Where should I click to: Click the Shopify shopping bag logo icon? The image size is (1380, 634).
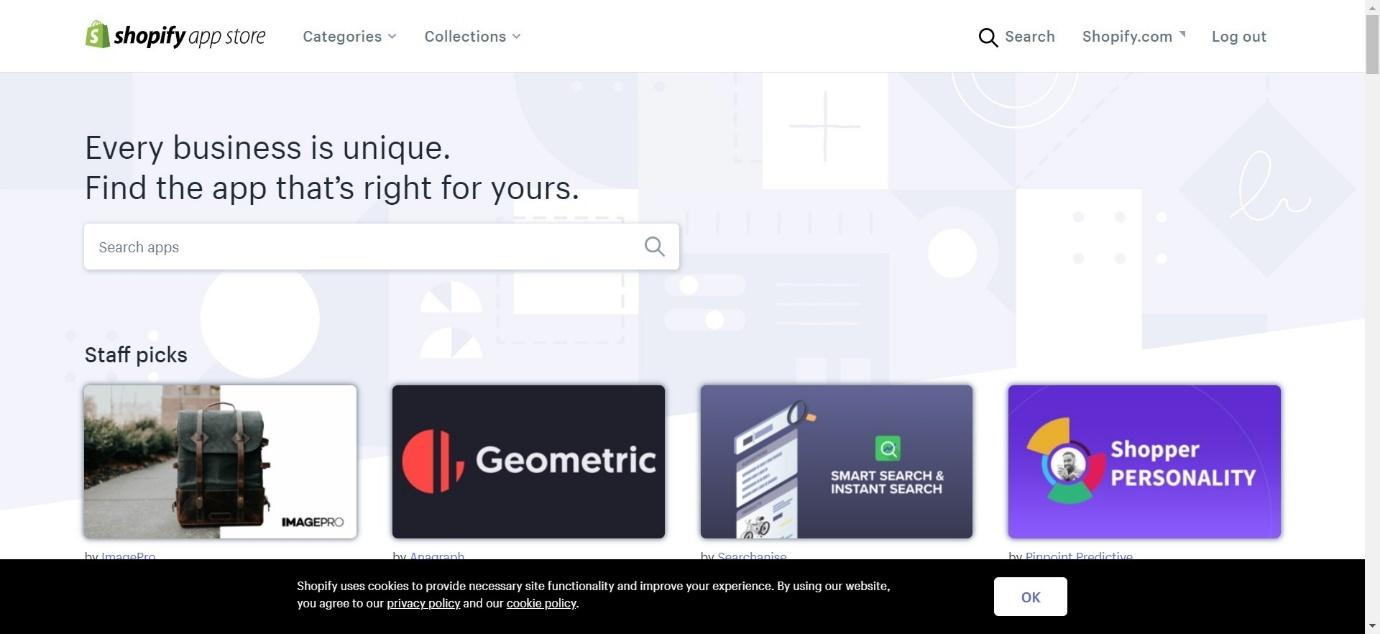pos(97,35)
